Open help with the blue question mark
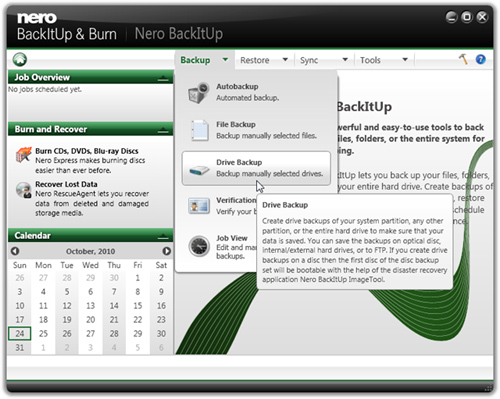 tap(480, 59)
